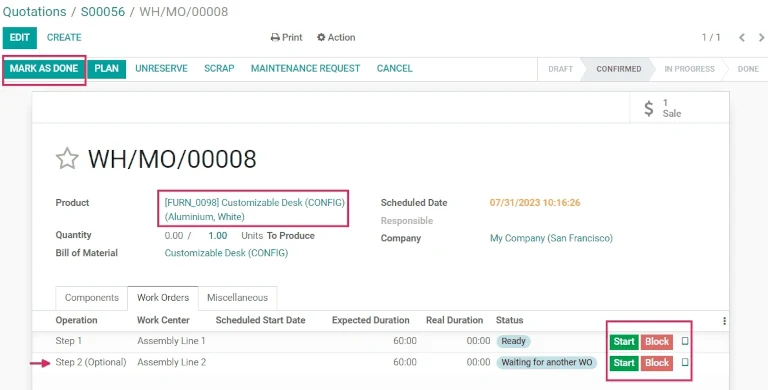Mark WH/MO/00008 as a favorite with the star icon
The image size is (768, 390).
67,159
